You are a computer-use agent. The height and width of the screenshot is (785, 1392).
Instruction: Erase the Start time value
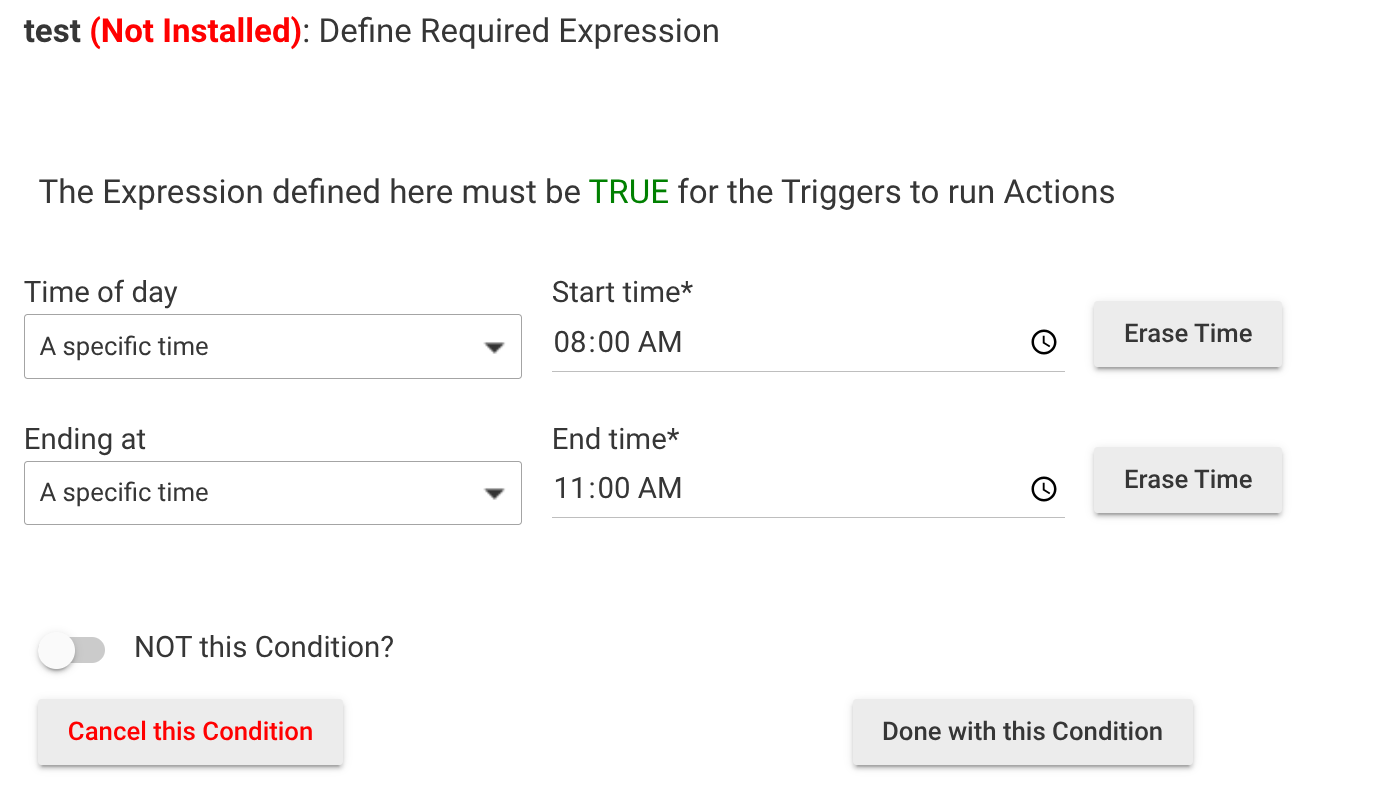(x=1187, y=334)
